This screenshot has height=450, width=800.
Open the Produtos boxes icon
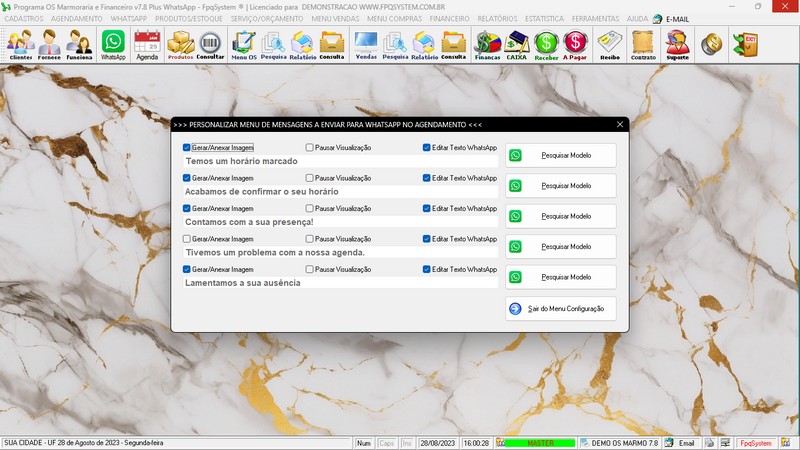tap(181, 45)
